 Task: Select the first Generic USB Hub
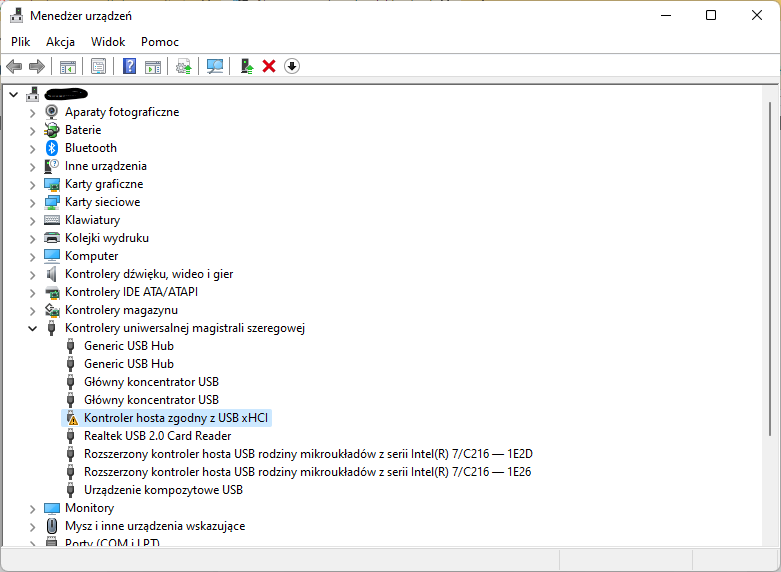129,346
